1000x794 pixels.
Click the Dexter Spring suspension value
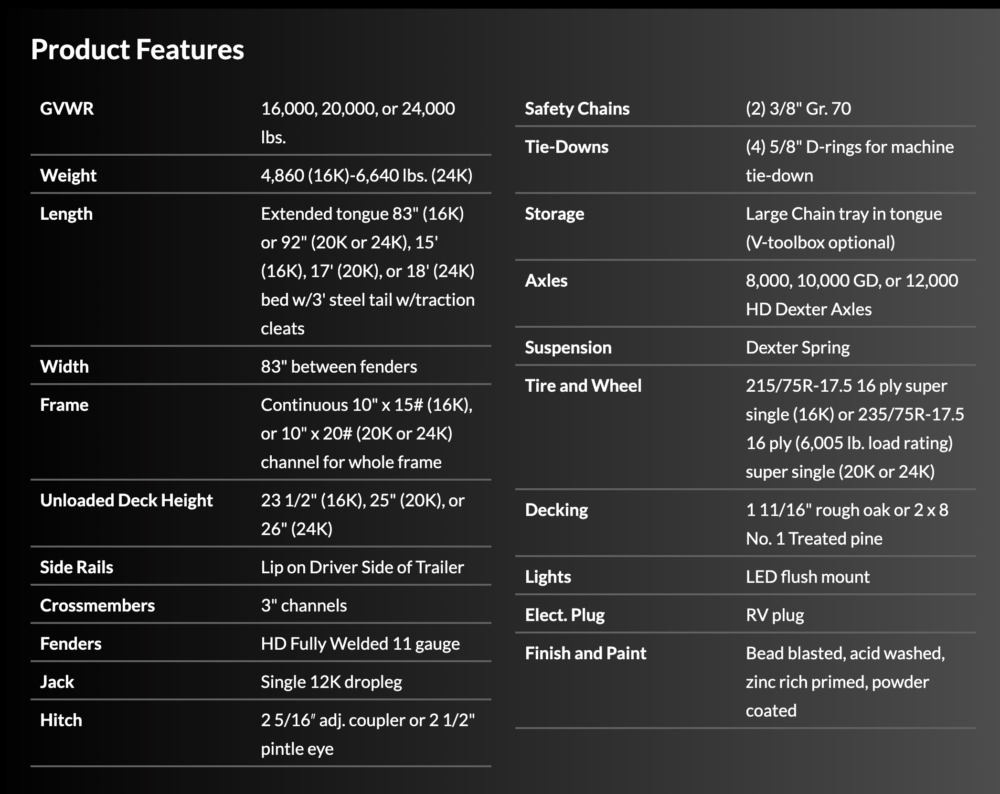click(797, 347)
